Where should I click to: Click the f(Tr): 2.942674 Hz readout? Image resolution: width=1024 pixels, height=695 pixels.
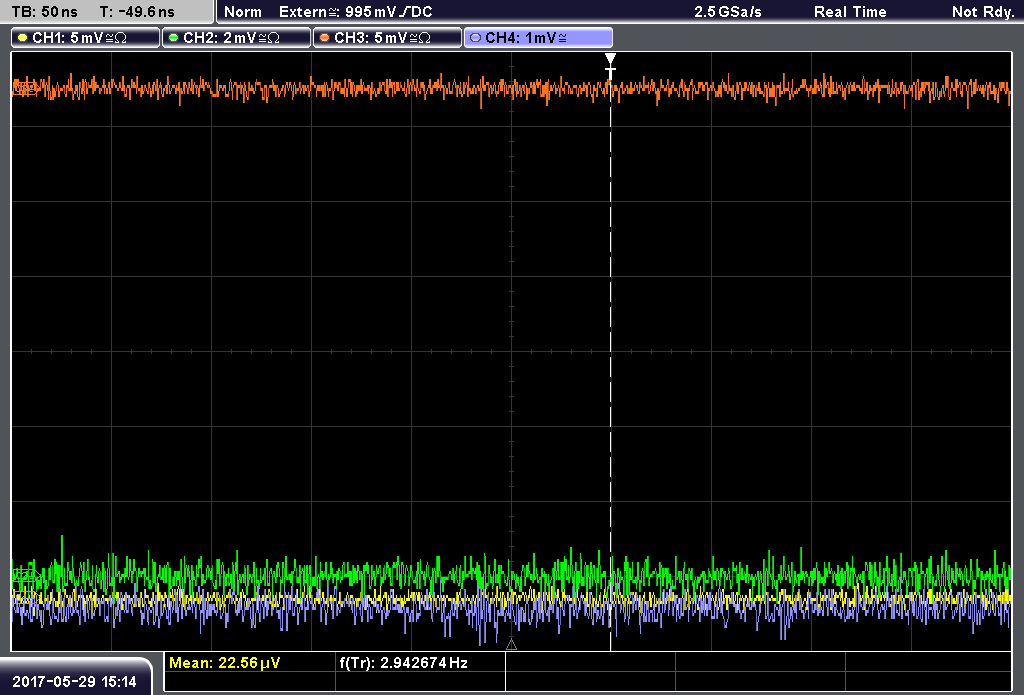point(404,663)
